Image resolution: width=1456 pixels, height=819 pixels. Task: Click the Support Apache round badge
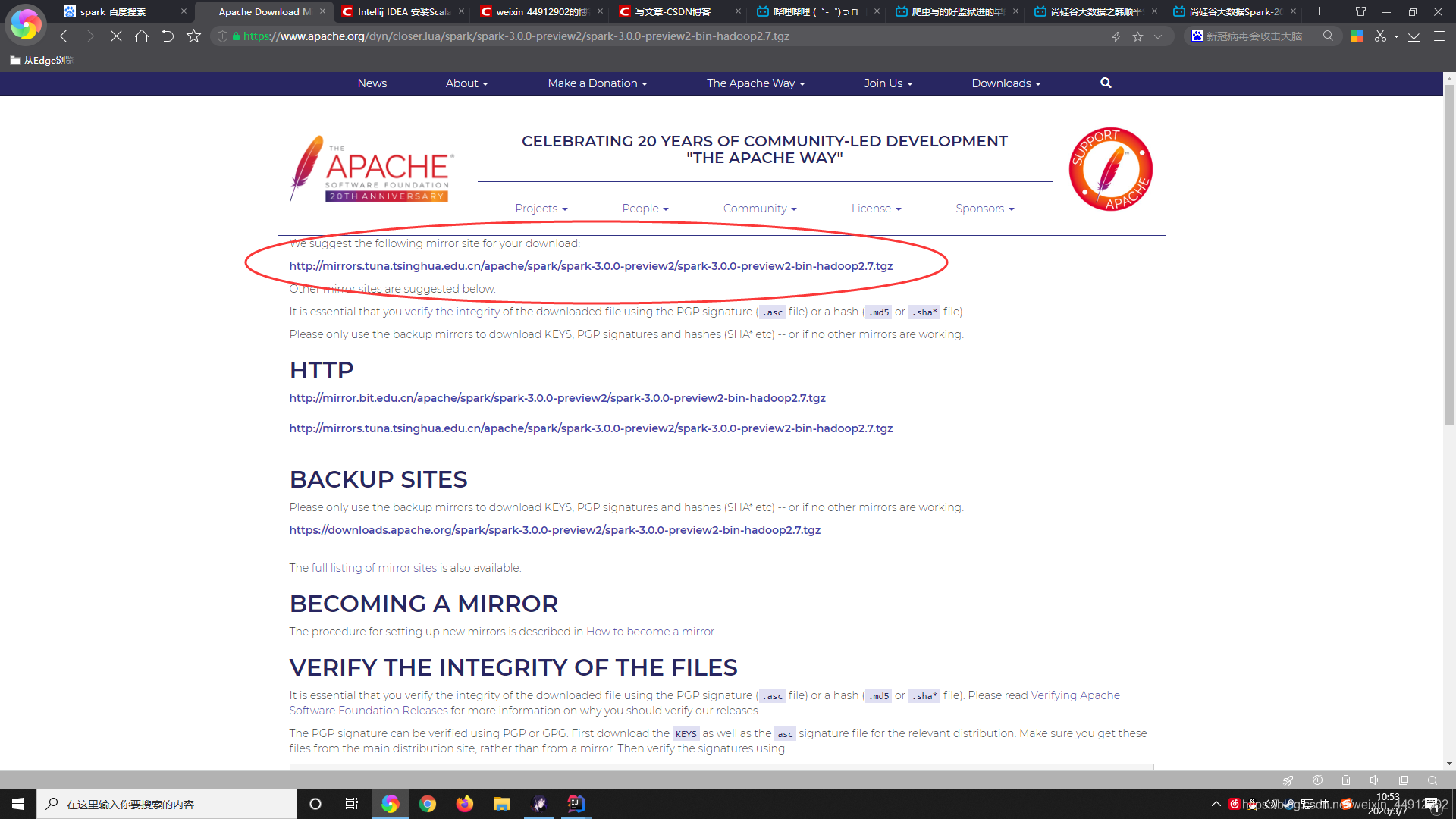[1110, 169]
